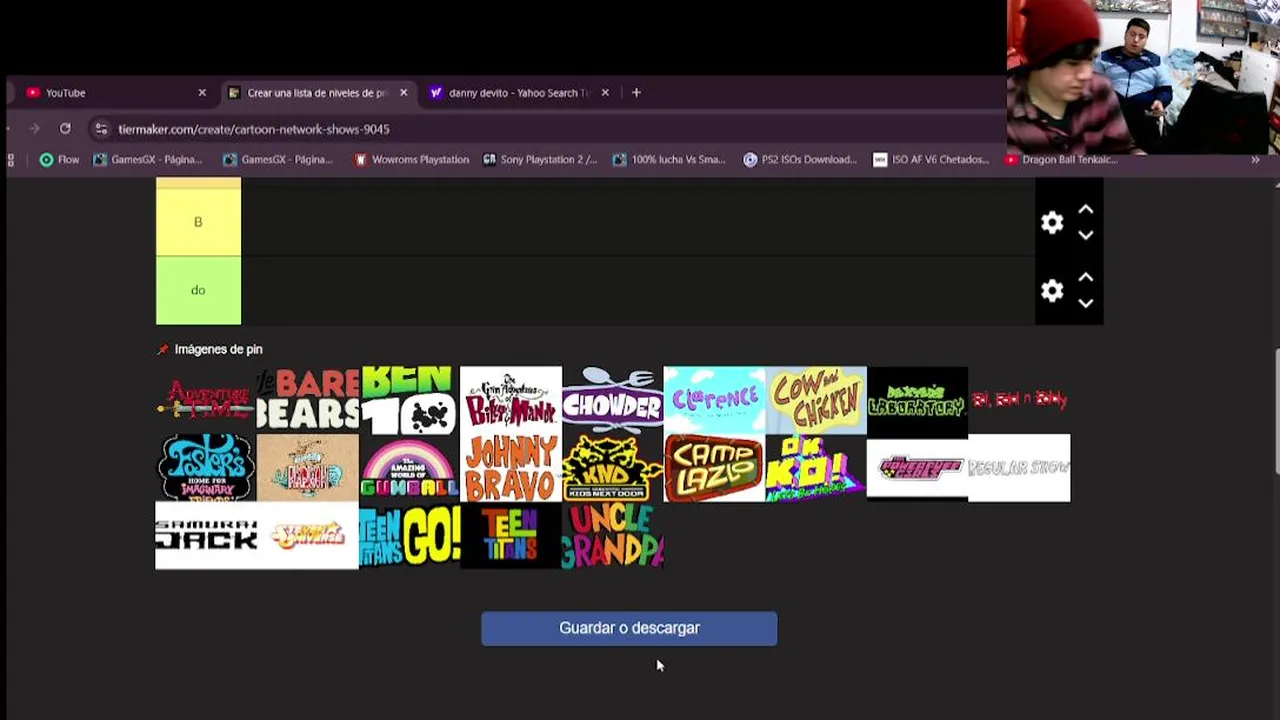Close the danny devito Yahoo tab
Viewport: 1280px width, 720px height.
point(605,92)
